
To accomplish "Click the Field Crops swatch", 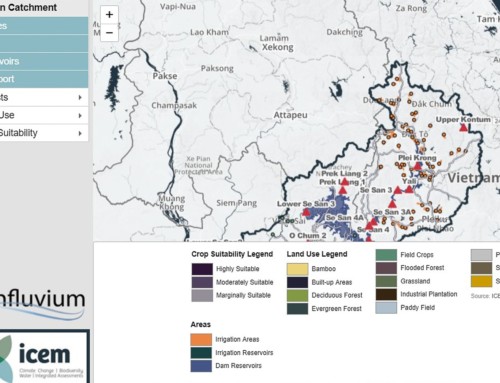I will [386, 255].
